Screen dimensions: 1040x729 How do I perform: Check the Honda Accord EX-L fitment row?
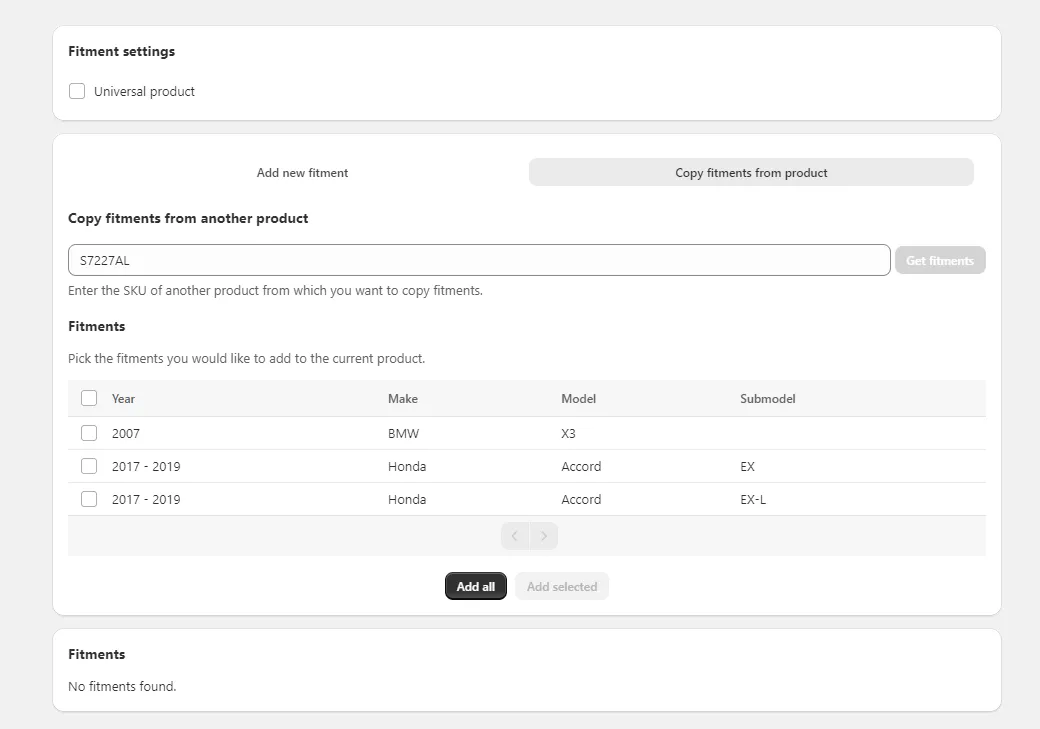[x=89, y=499]
